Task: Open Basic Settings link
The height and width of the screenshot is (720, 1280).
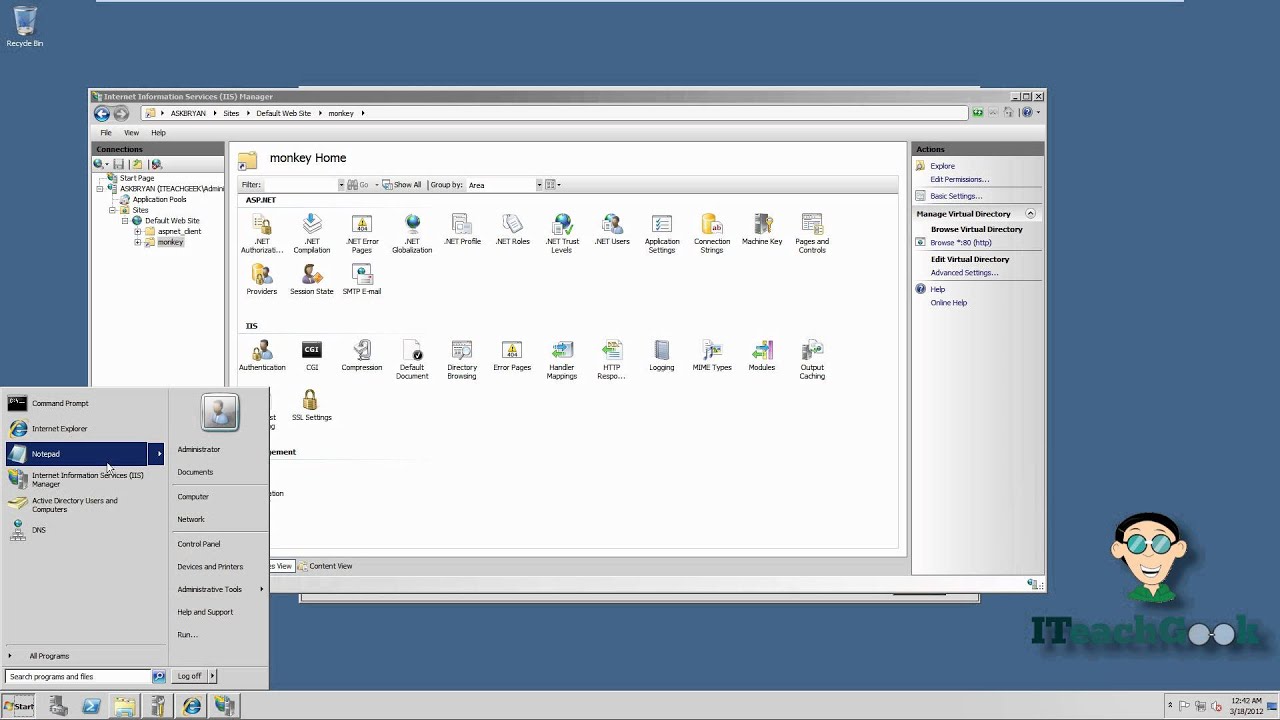Action: point(956,196)
